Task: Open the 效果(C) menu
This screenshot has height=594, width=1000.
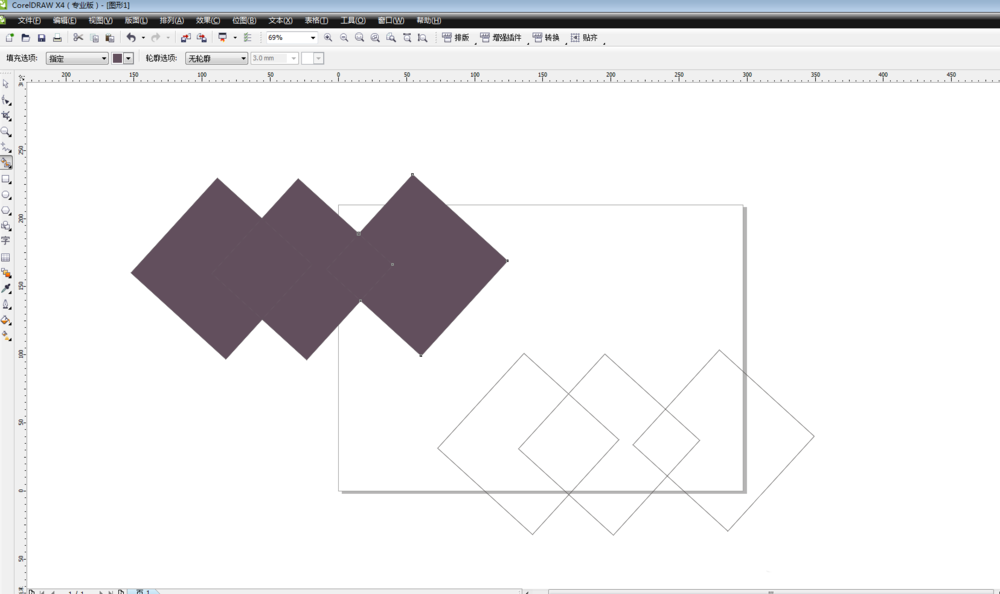Action: (x=208, y=20)
